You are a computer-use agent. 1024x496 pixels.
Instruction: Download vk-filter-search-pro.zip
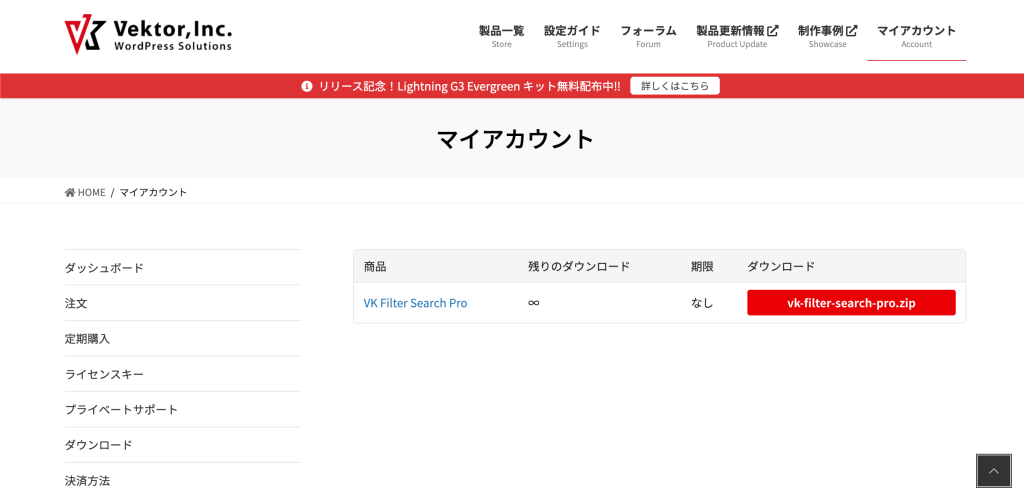click(851, 303)
